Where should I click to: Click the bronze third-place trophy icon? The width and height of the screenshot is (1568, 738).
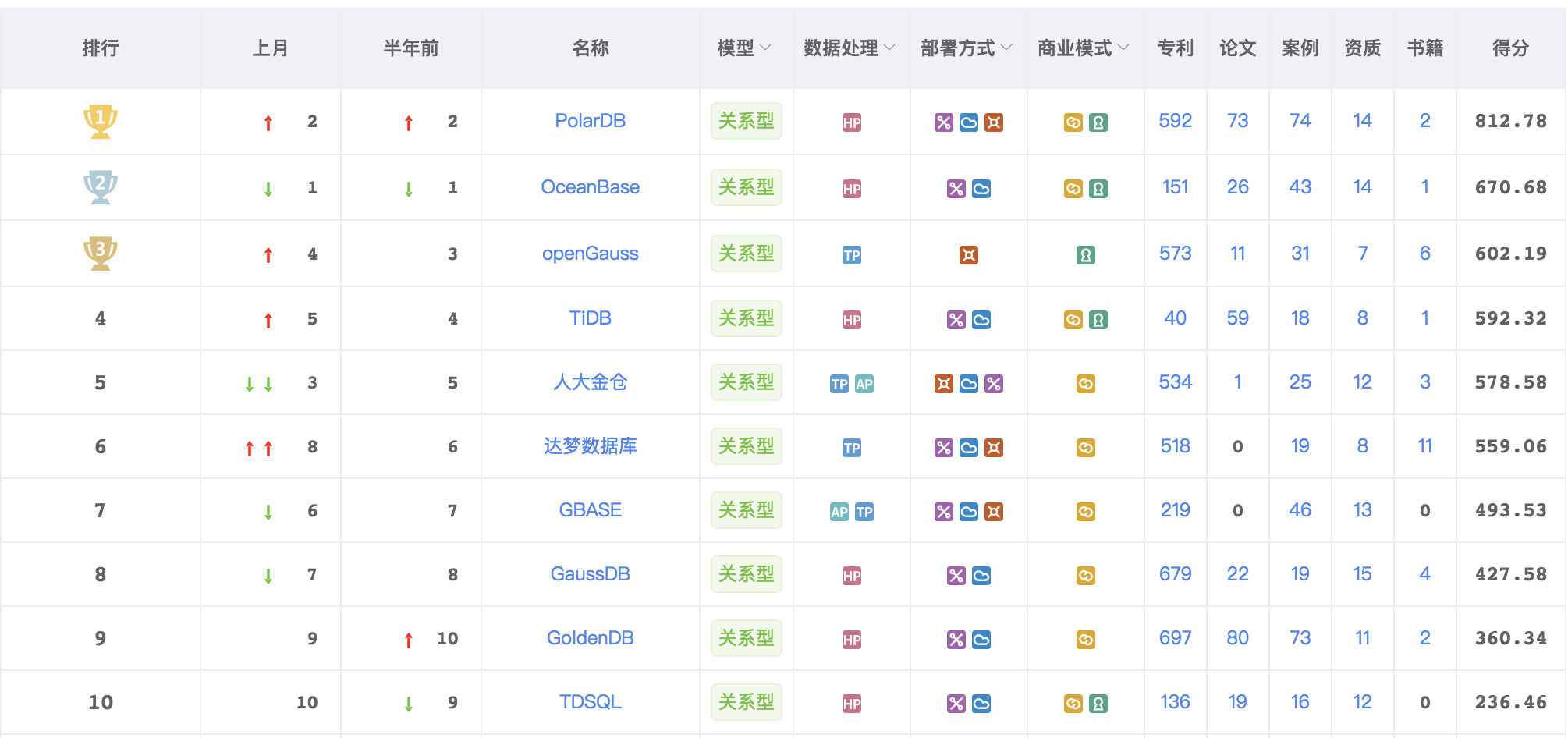(x=100, y=253)
